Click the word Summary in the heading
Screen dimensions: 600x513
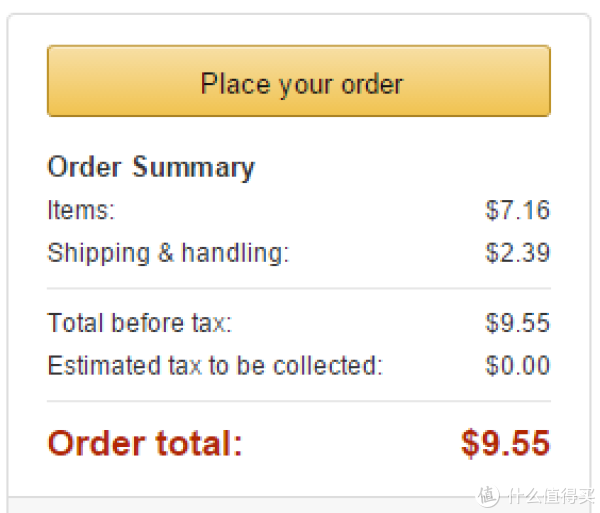tap(193, 168)
